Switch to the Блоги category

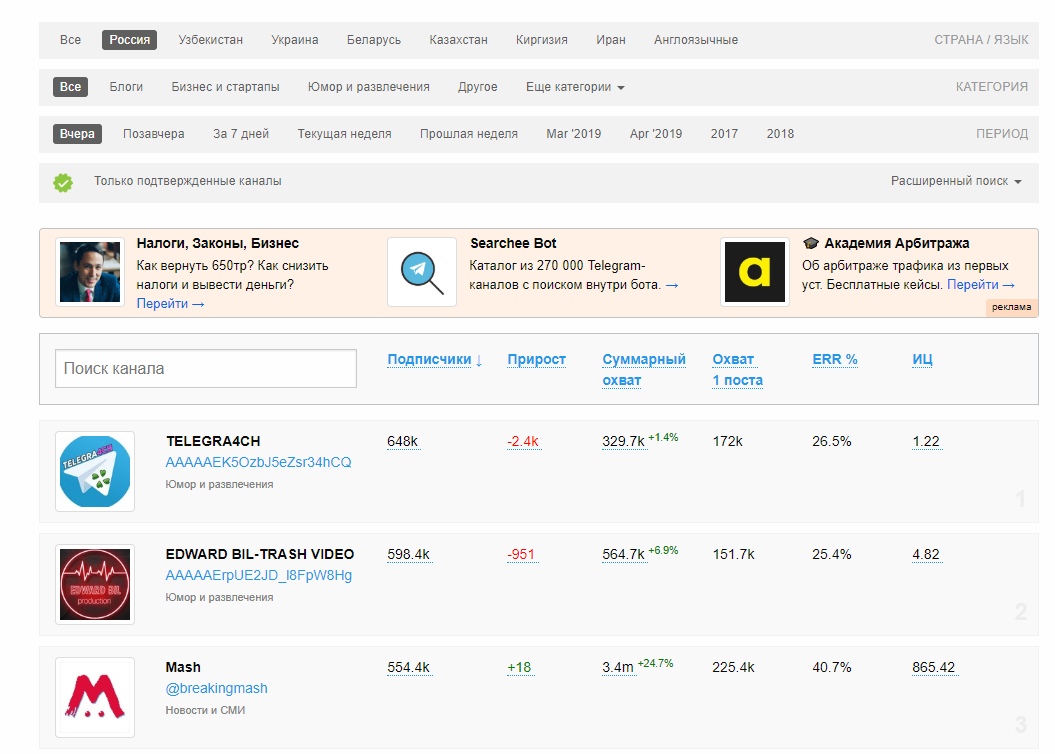[126, 87]
